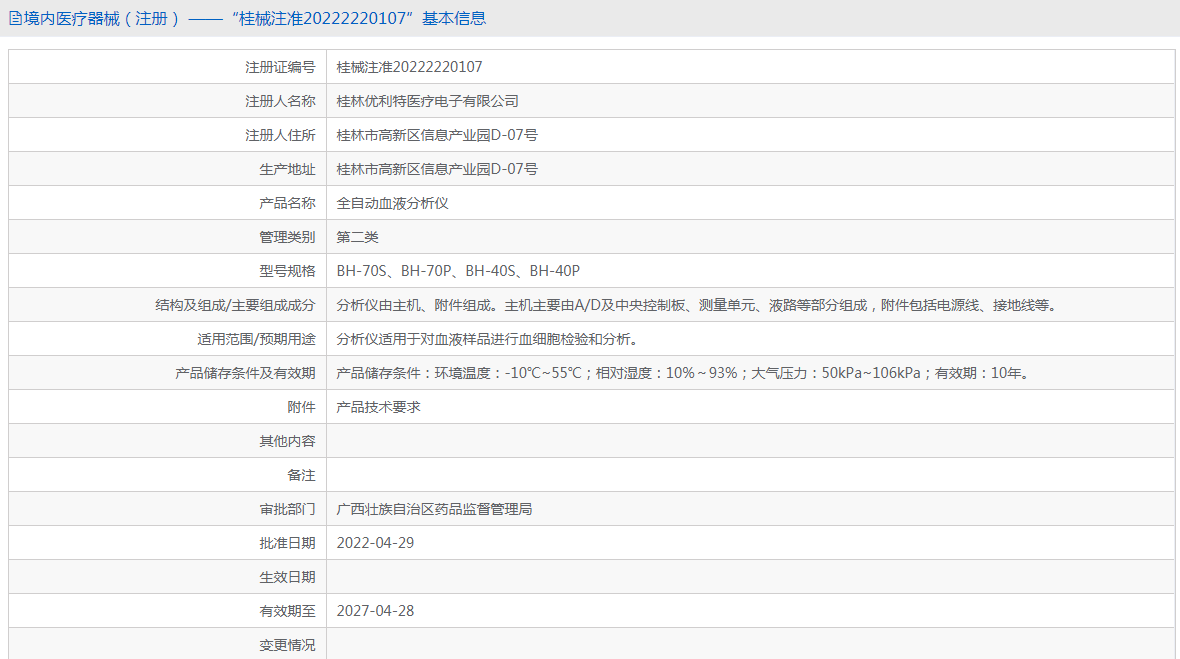Click the 审批部门 label
The width and height of the screenshot is (1180, 659).
tap(287, 509)
